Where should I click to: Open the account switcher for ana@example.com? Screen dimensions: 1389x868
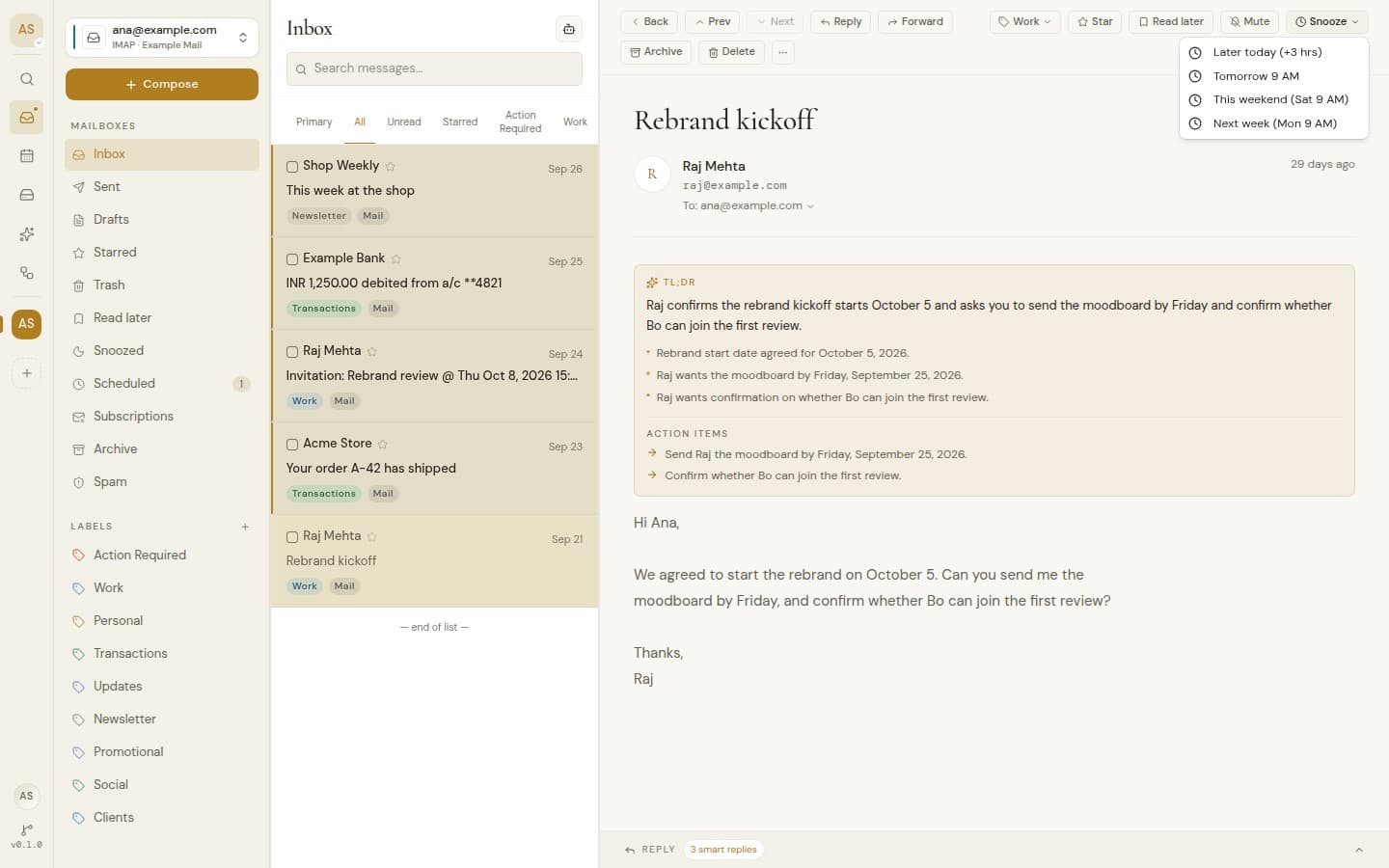(162, 38)
